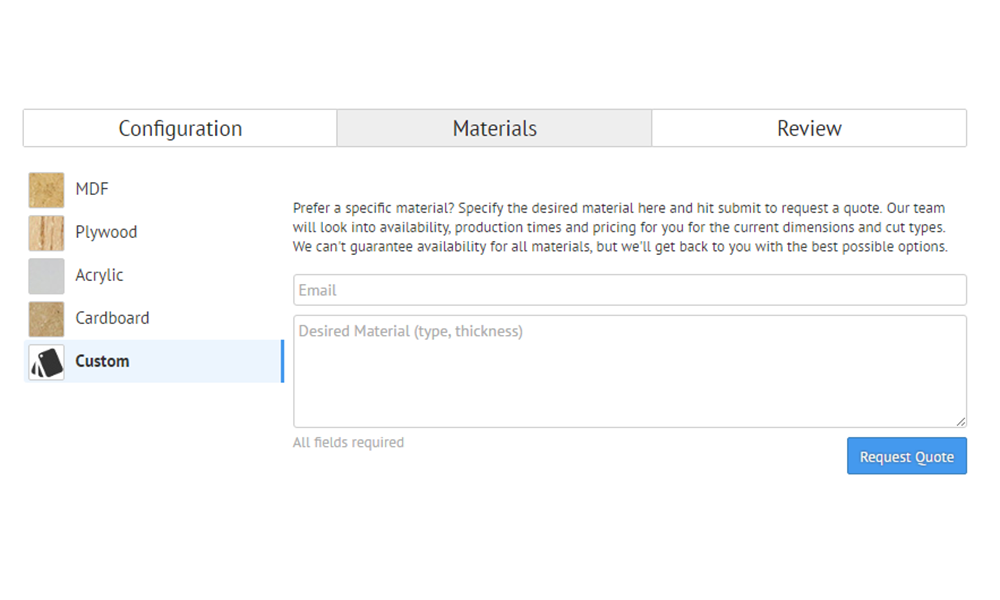Screen dimensions: 1000x600
Task: Click the MDF texture swatch icon
Action: pyautogui.click(x=46, y=190)
